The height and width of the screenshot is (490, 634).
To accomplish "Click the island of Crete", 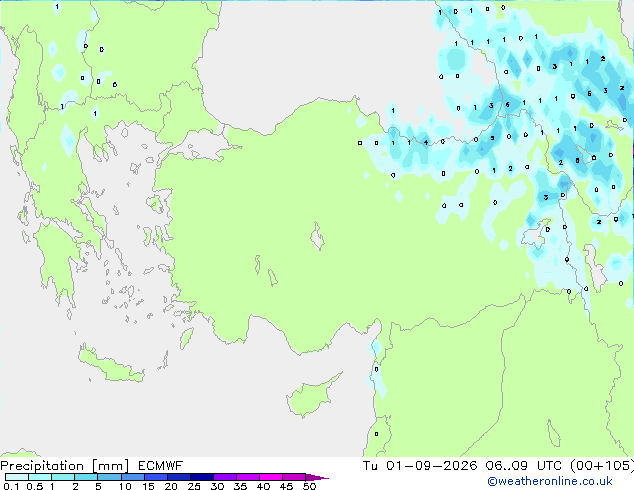I will pos(111,364).
